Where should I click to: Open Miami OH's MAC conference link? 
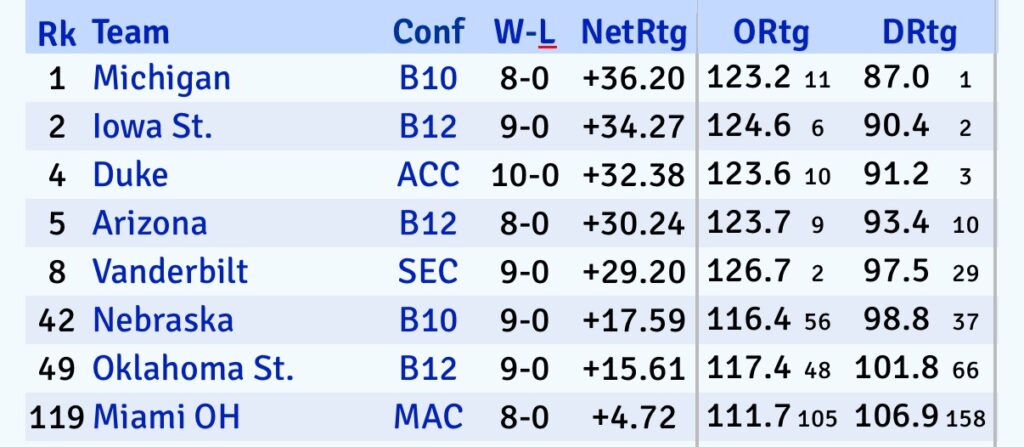pyautogui.click(x=428, y=416)
